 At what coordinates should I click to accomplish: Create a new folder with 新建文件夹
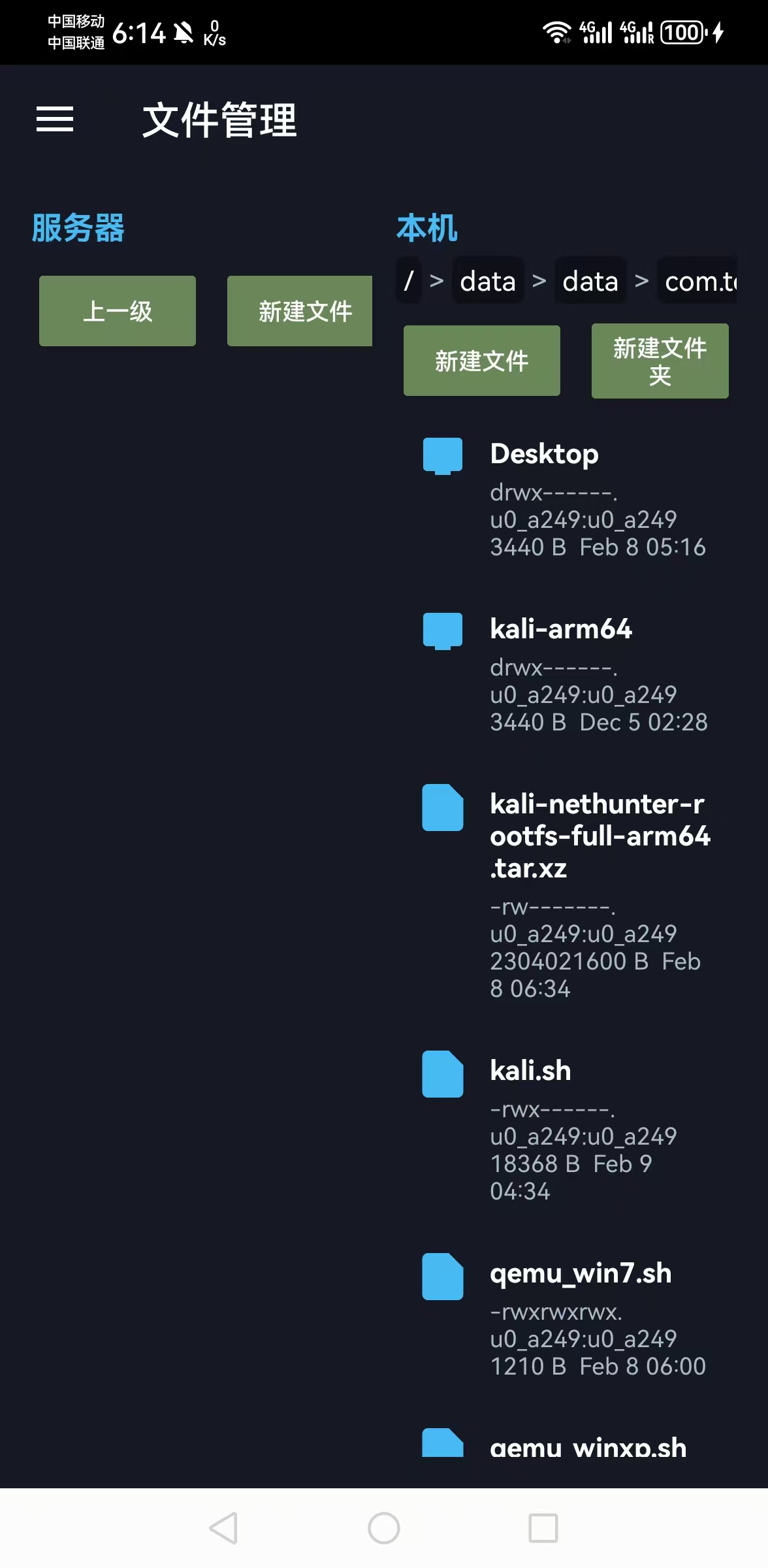pyautogui.click(x=660, y=361)
